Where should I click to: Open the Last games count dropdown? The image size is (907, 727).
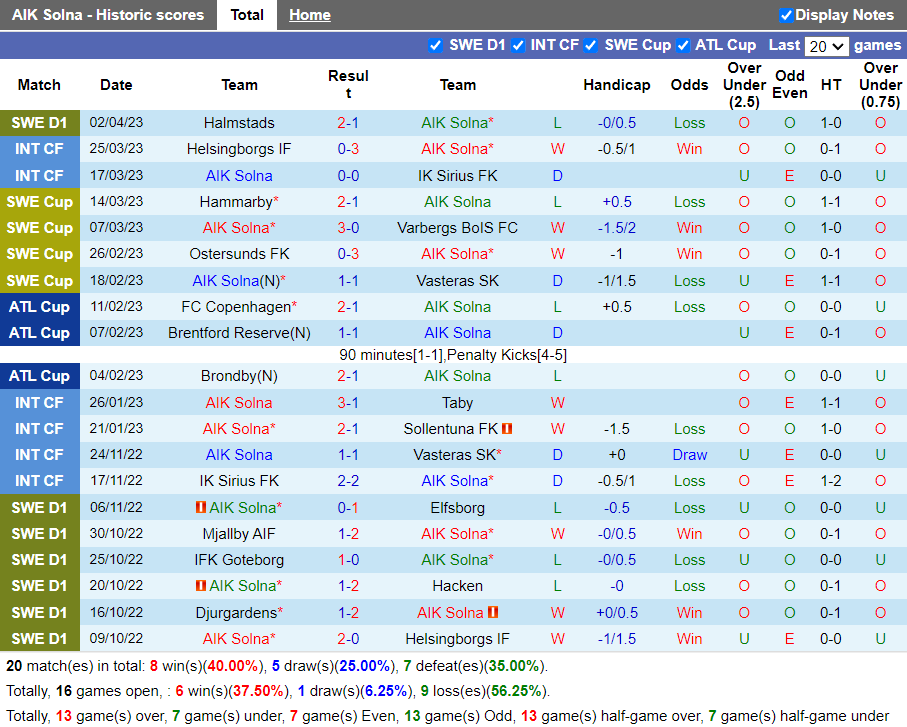coord(826,46)
